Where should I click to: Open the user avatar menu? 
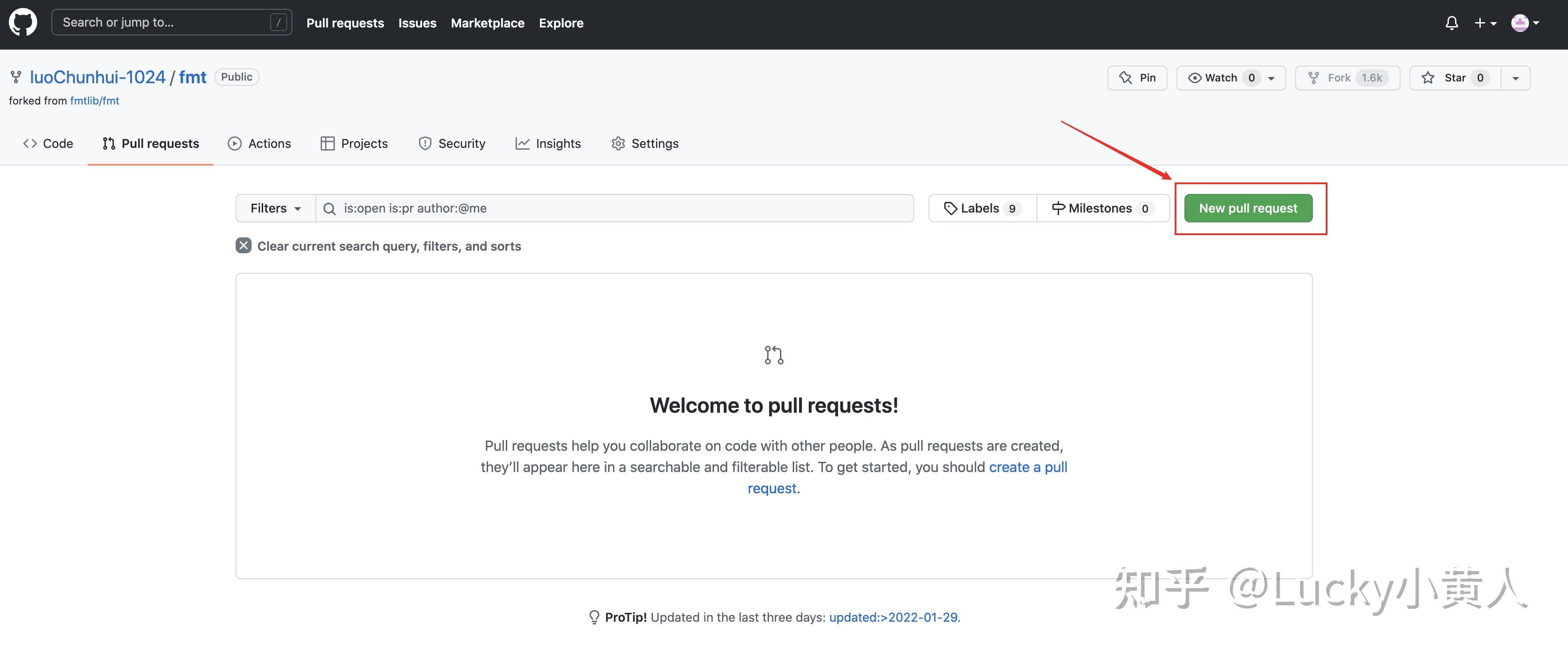point(1525,23)
